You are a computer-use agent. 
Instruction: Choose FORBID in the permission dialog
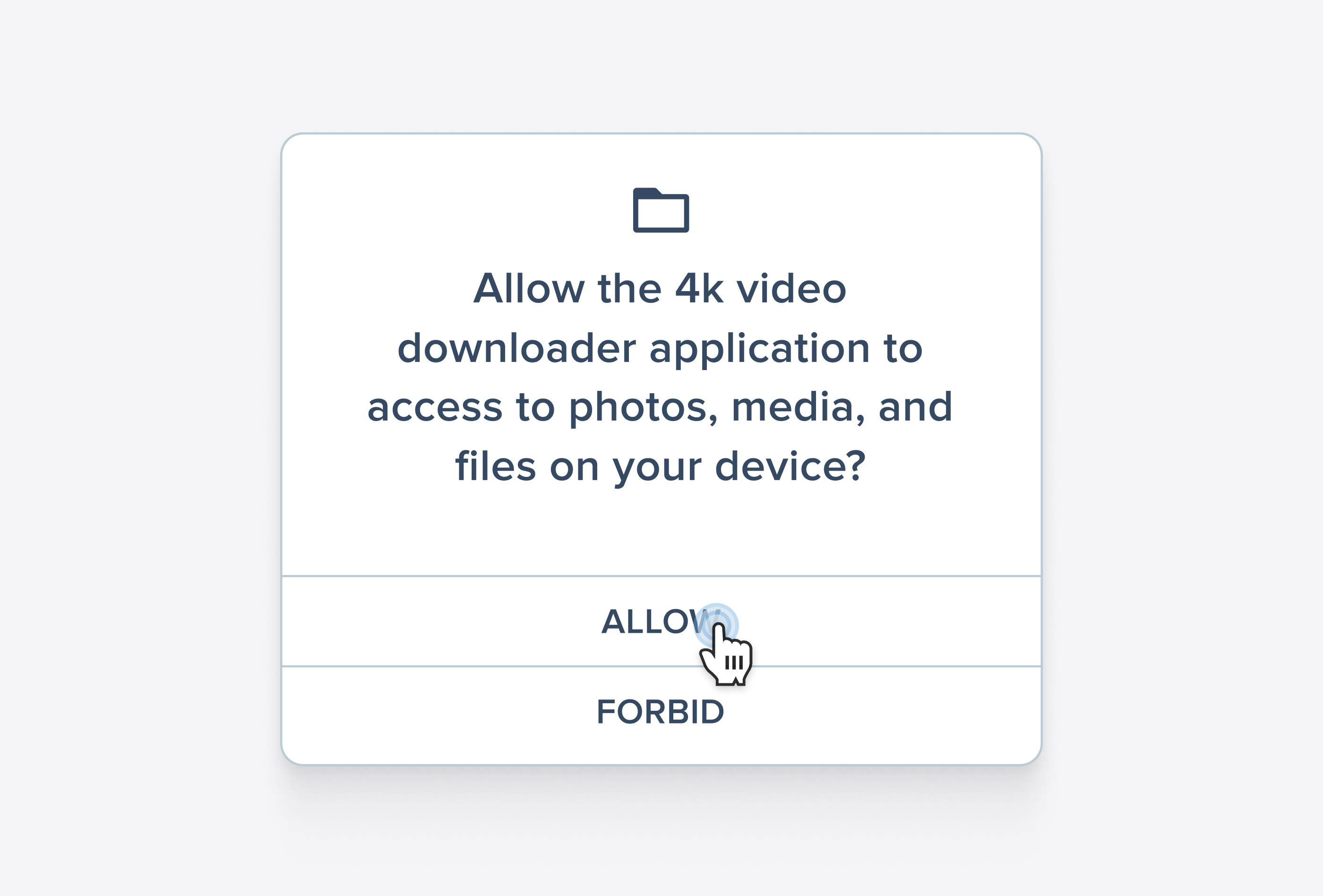pyautogui.click(x=661, y=712)
